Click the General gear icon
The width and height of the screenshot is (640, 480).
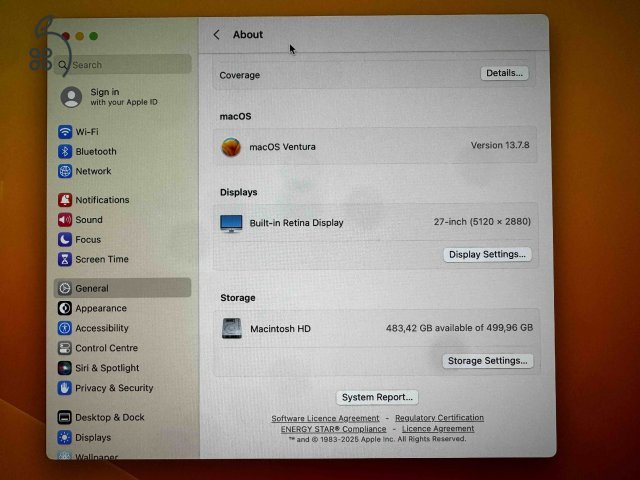(x=65, y=288)
